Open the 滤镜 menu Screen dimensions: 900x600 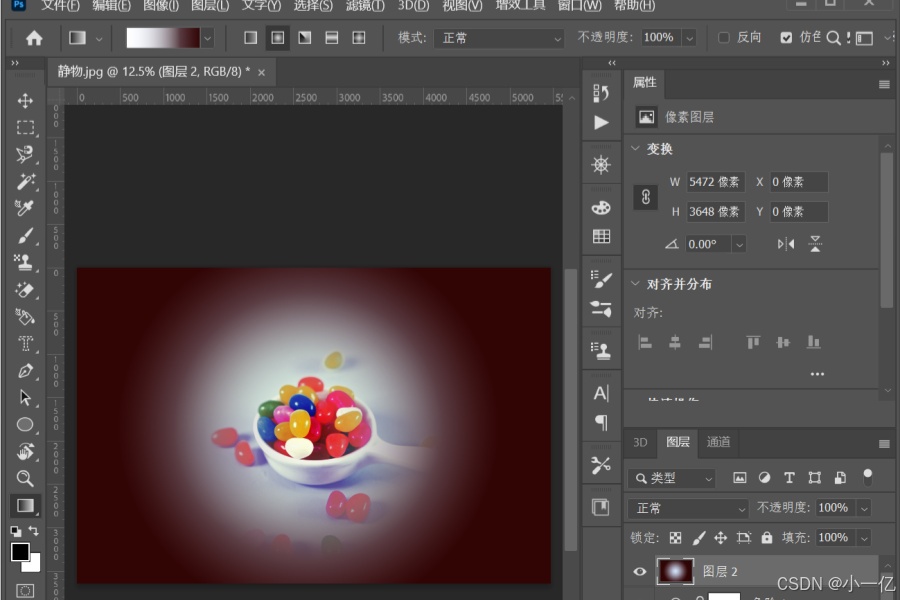point(366,6)
